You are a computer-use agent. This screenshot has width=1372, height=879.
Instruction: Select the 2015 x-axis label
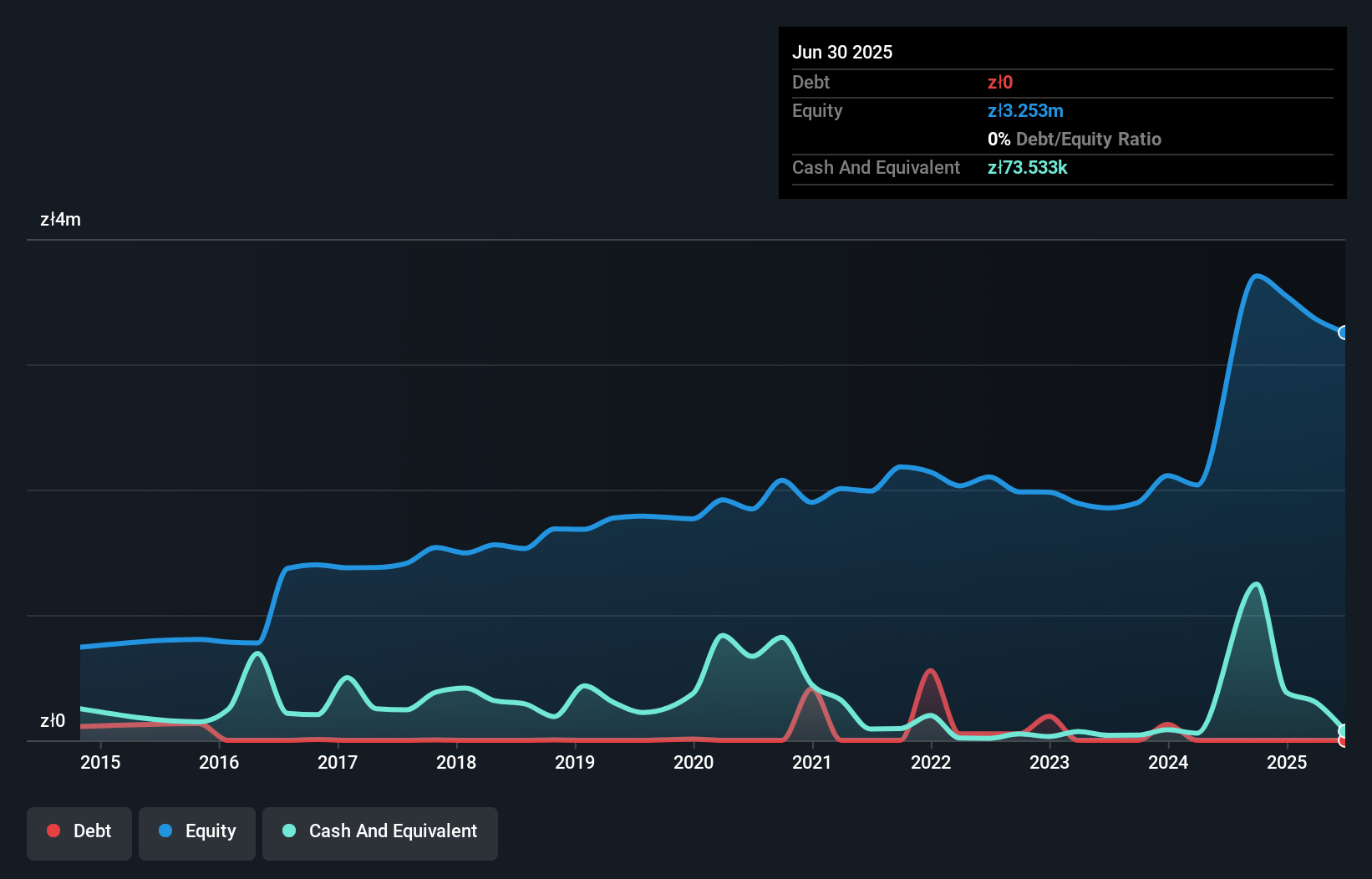[x=100, y=762]
